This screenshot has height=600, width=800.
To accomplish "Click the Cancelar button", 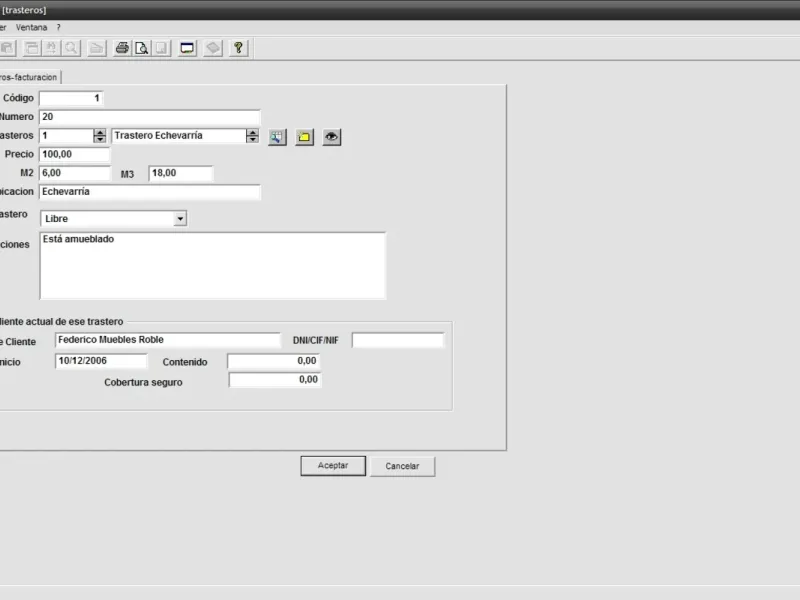I will [x=403, y=466].
